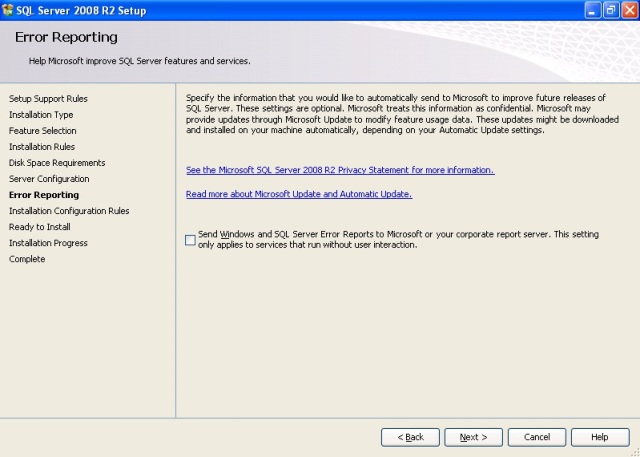Open Help for this setup page
This screenshot has width=640, height=457.
click(x=600, y=437)
